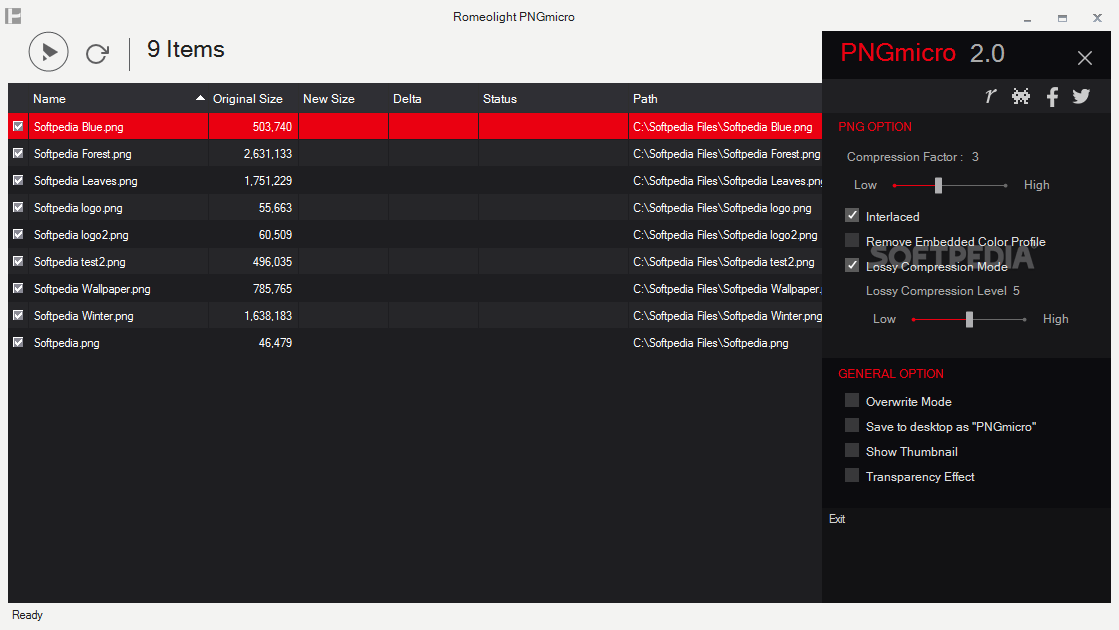Click the circular refresh/reset icon
Image resolution: width=1119 pixels, height=630 pixels.
97,54
